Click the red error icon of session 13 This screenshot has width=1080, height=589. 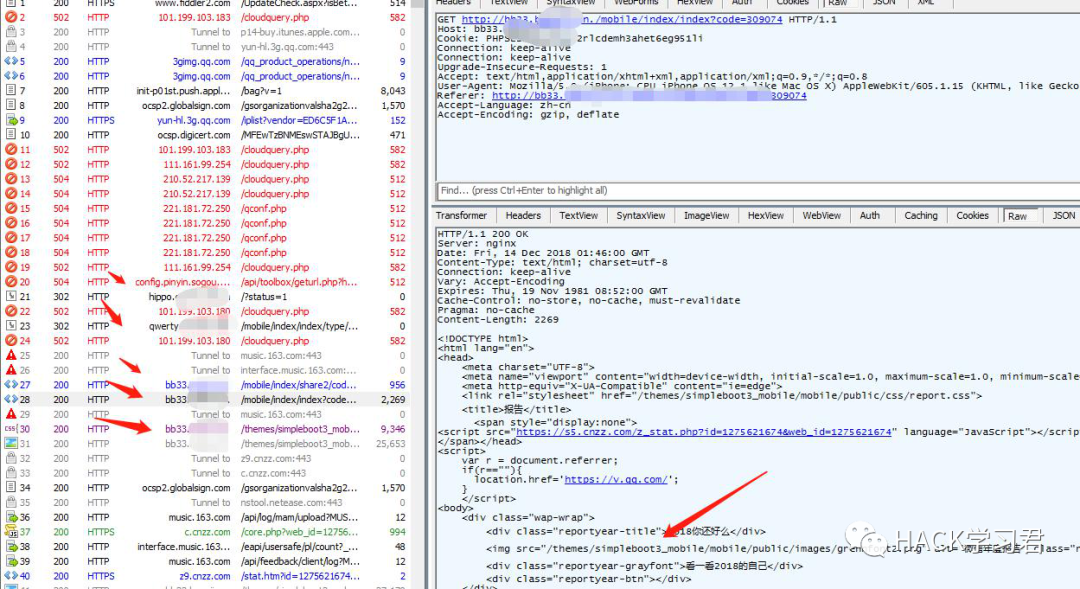tap(11, 179)
